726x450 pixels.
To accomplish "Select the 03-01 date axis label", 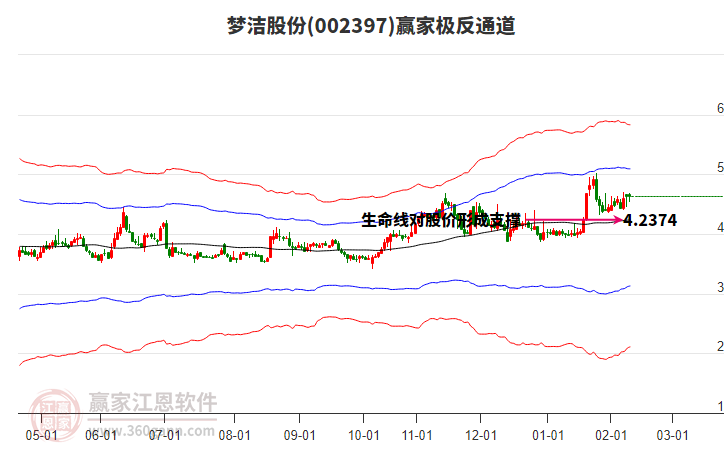I will click(673, 436).
